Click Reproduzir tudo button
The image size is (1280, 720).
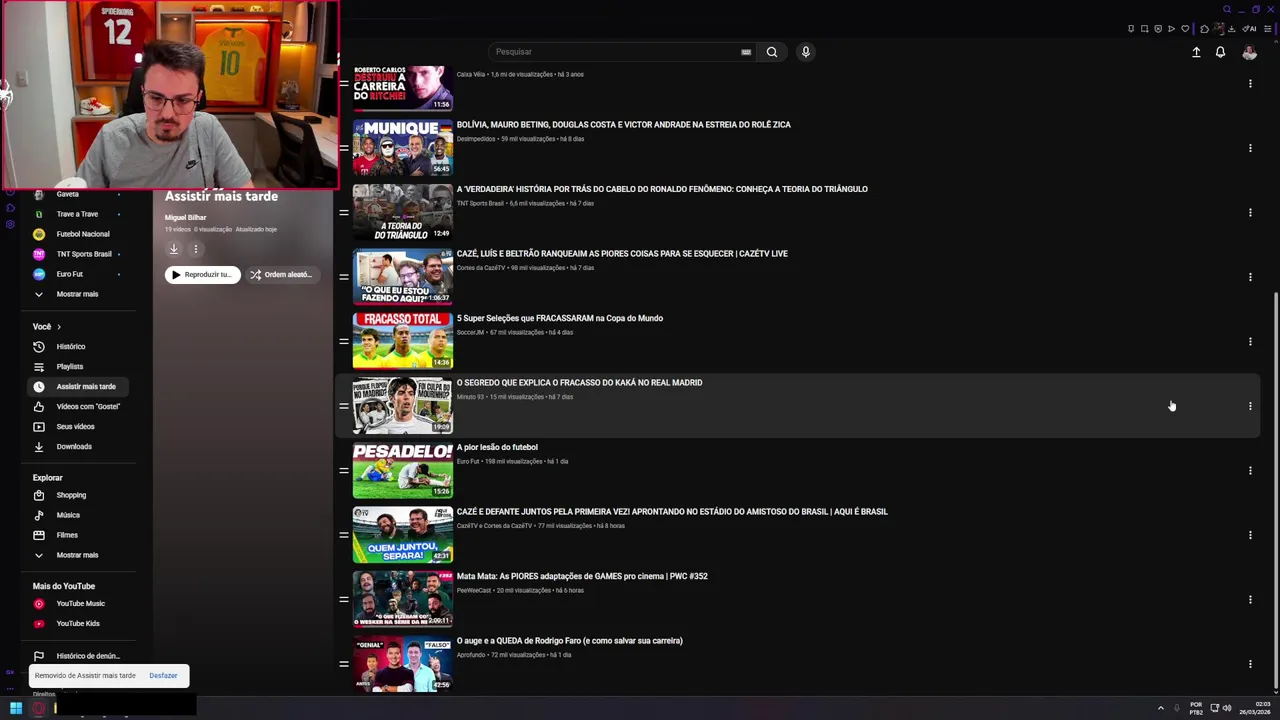point(203,275)
